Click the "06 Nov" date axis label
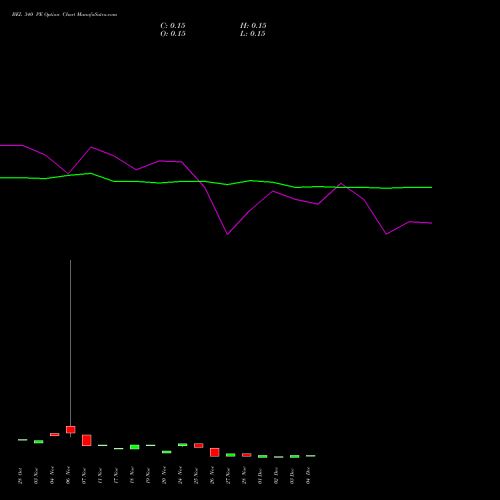Viewport: 500px width, 500px height. coord(68,476)
